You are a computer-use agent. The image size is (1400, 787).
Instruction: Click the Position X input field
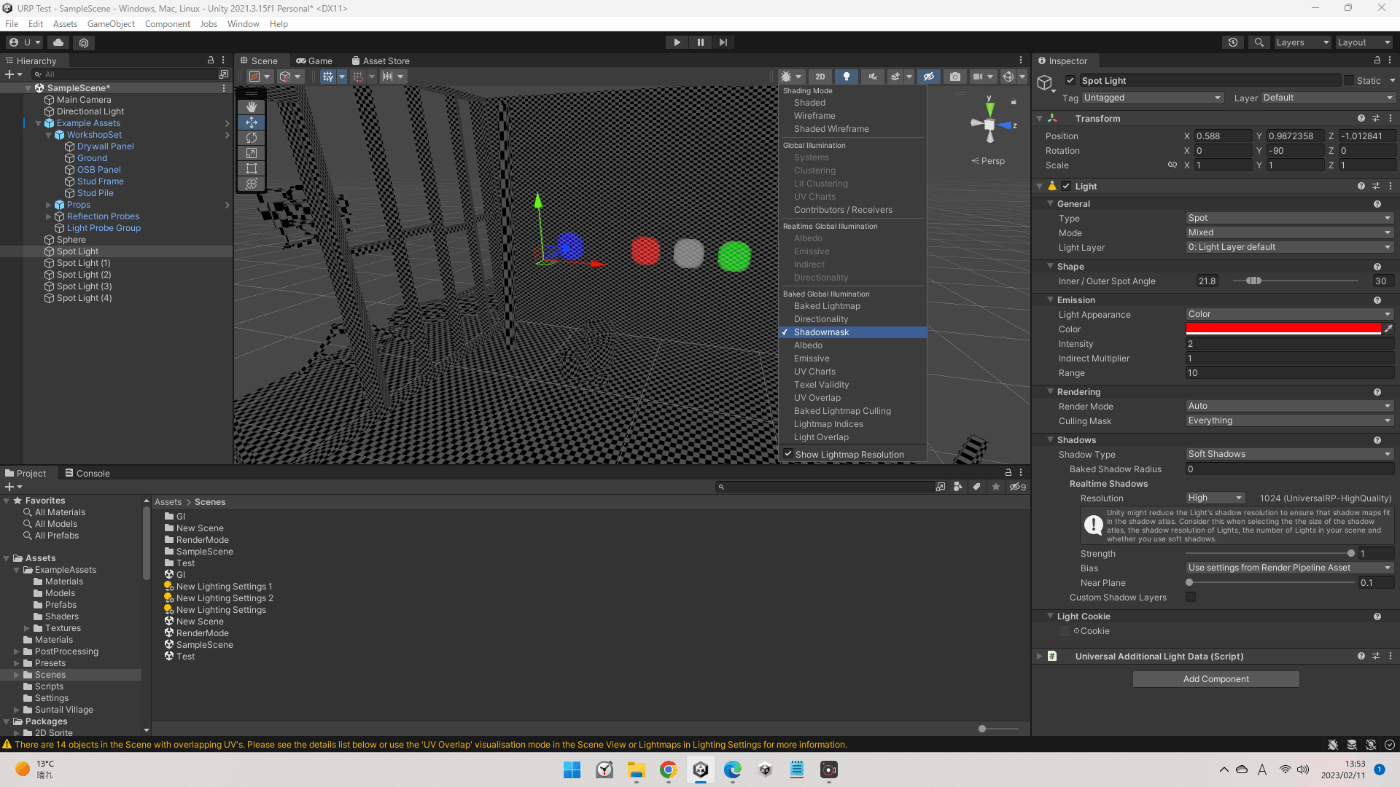(1223, 136)
